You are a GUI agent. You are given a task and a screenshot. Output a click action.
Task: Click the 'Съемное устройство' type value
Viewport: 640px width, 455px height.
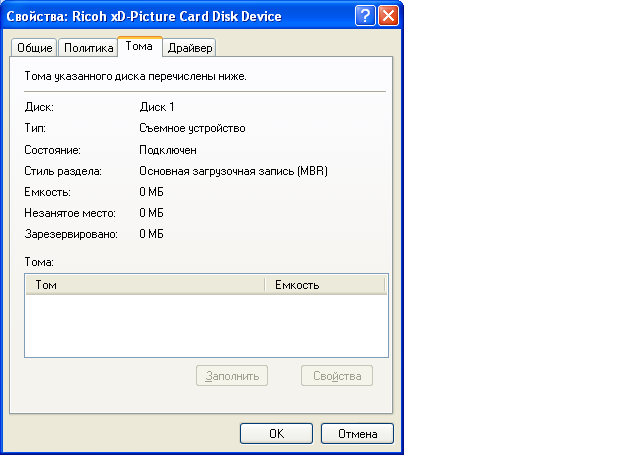point(192,128)
